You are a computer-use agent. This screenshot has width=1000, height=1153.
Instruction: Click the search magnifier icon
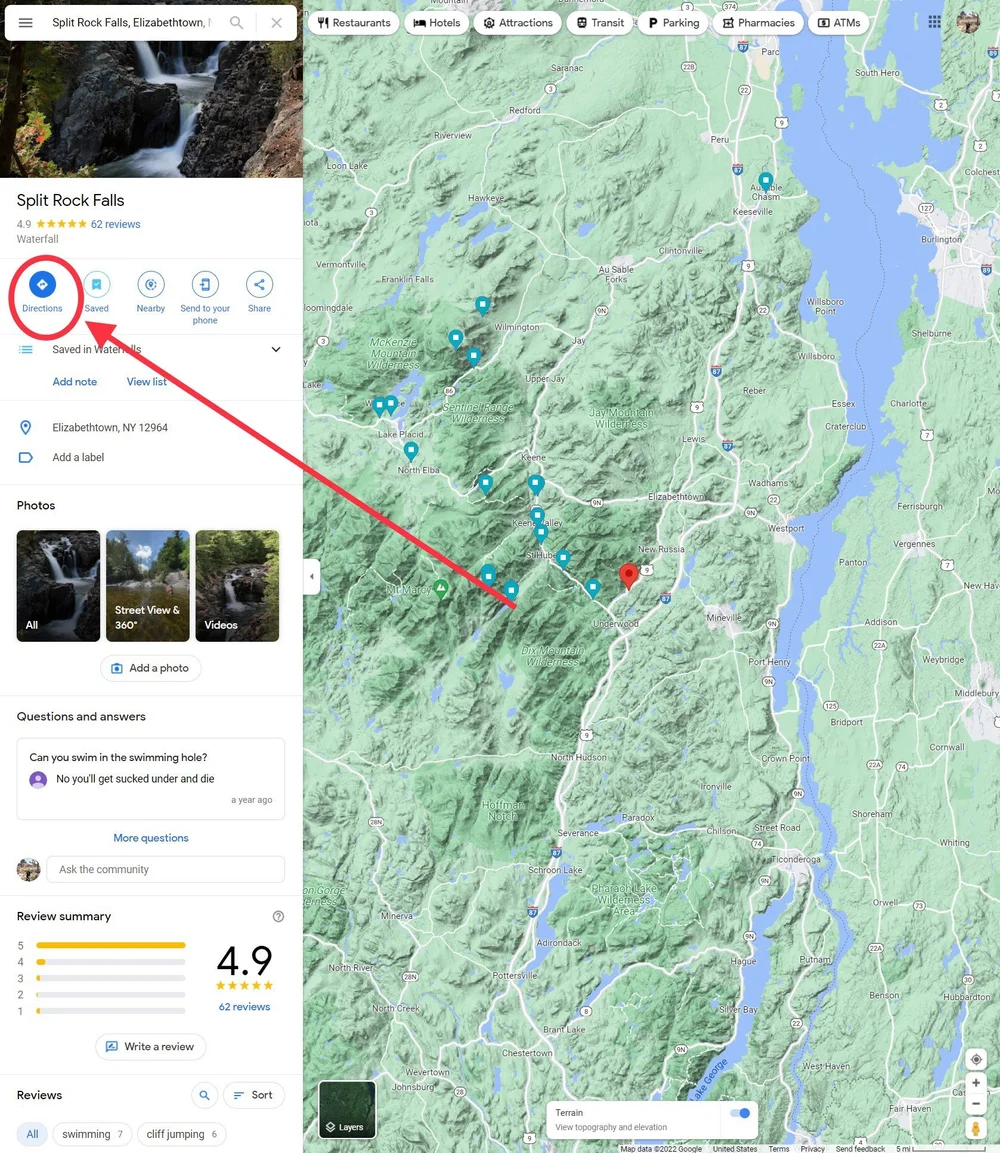tap(237, 23)
